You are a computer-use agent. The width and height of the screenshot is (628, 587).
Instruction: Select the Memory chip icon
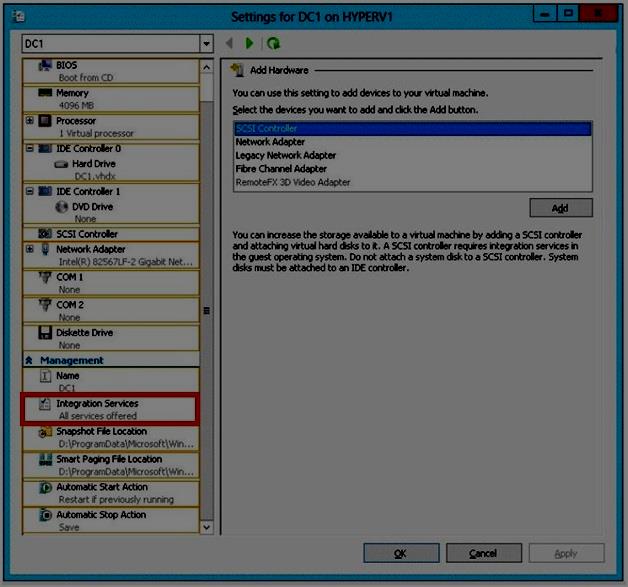45,93
